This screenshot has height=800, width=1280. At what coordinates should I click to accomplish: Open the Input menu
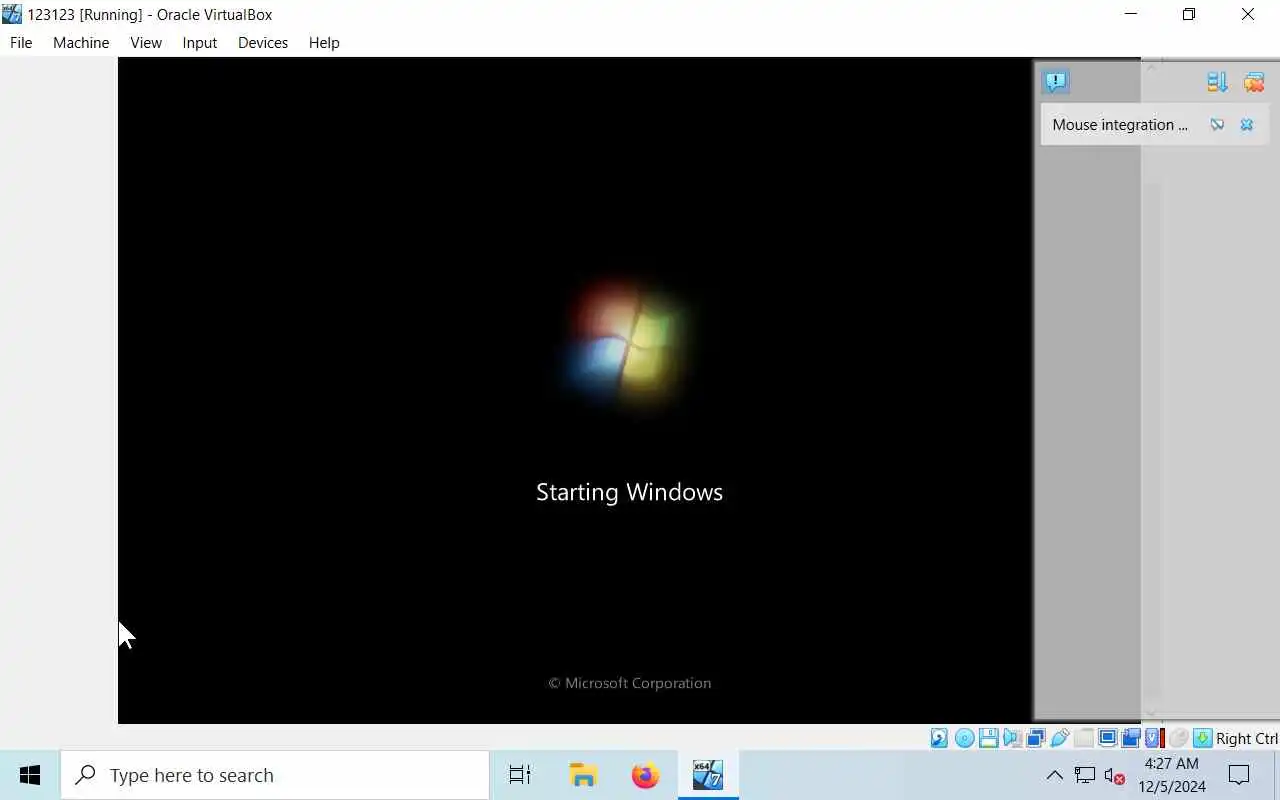(x=200, y=43)
